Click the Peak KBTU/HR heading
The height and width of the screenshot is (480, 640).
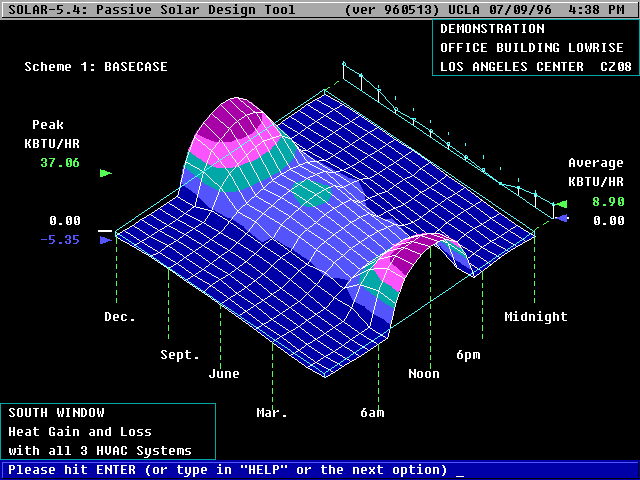tap(52, 134)
